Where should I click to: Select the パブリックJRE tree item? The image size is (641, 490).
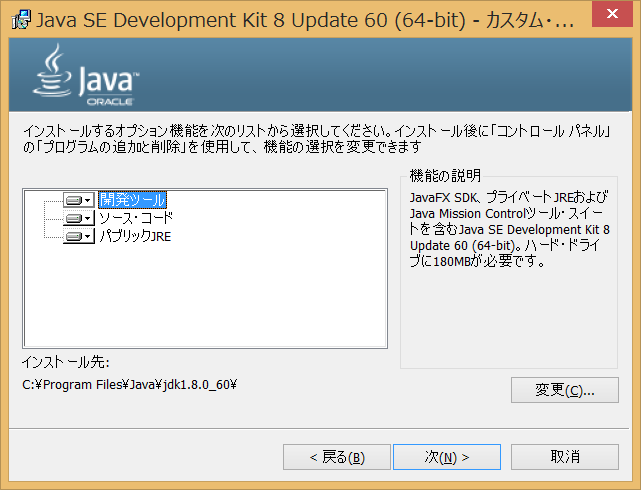click(x=135, y=236)
